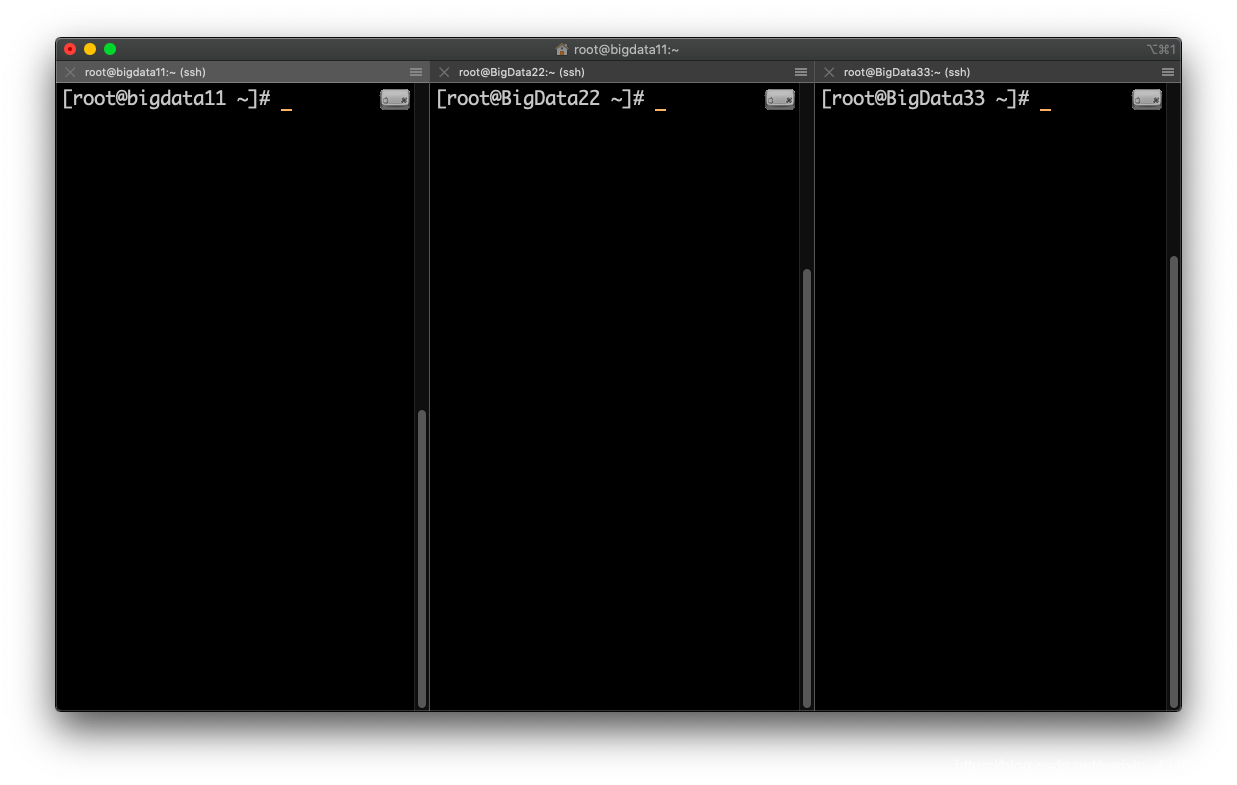The height and width of the screenshot is (785, 1237).
Task: Click the home folder icon in window title
Action: (x=562, y=49)
